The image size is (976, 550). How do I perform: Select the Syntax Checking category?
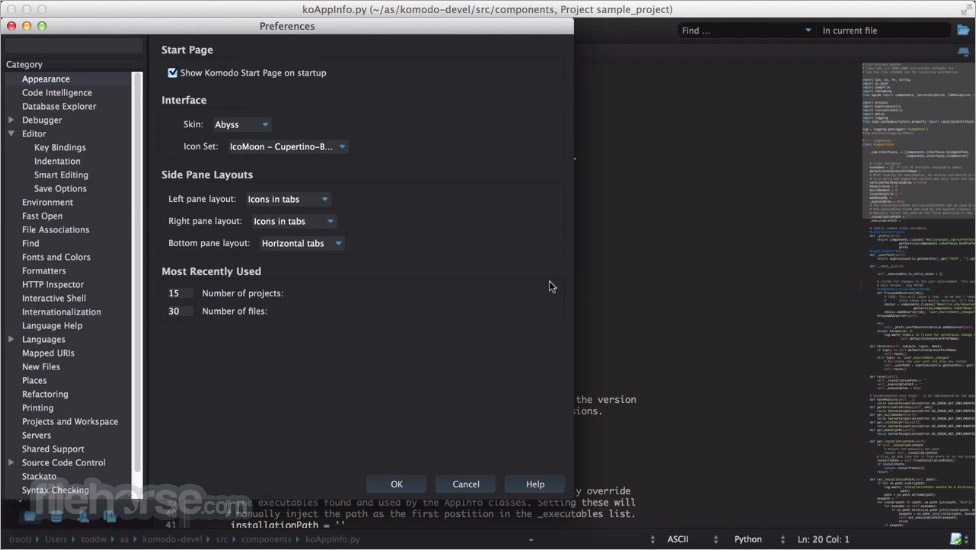tap(55, 490)
